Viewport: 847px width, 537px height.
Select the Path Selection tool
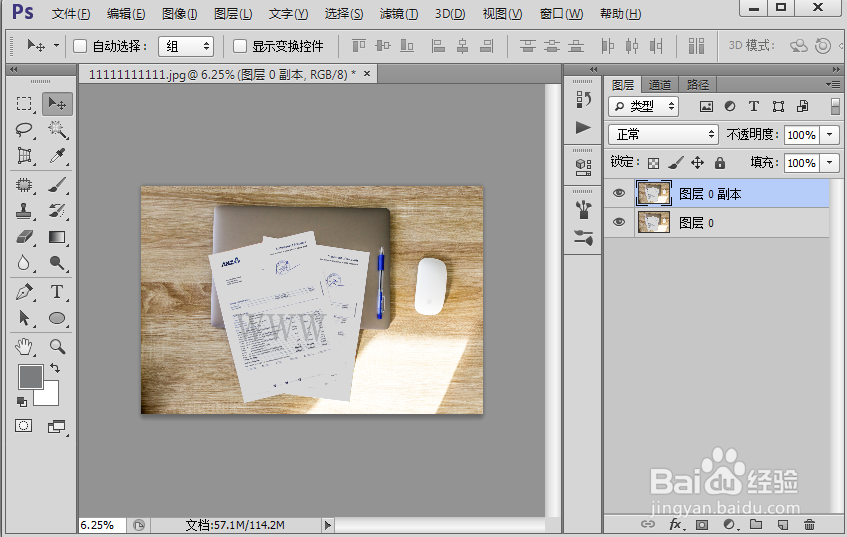pos(24,318)
